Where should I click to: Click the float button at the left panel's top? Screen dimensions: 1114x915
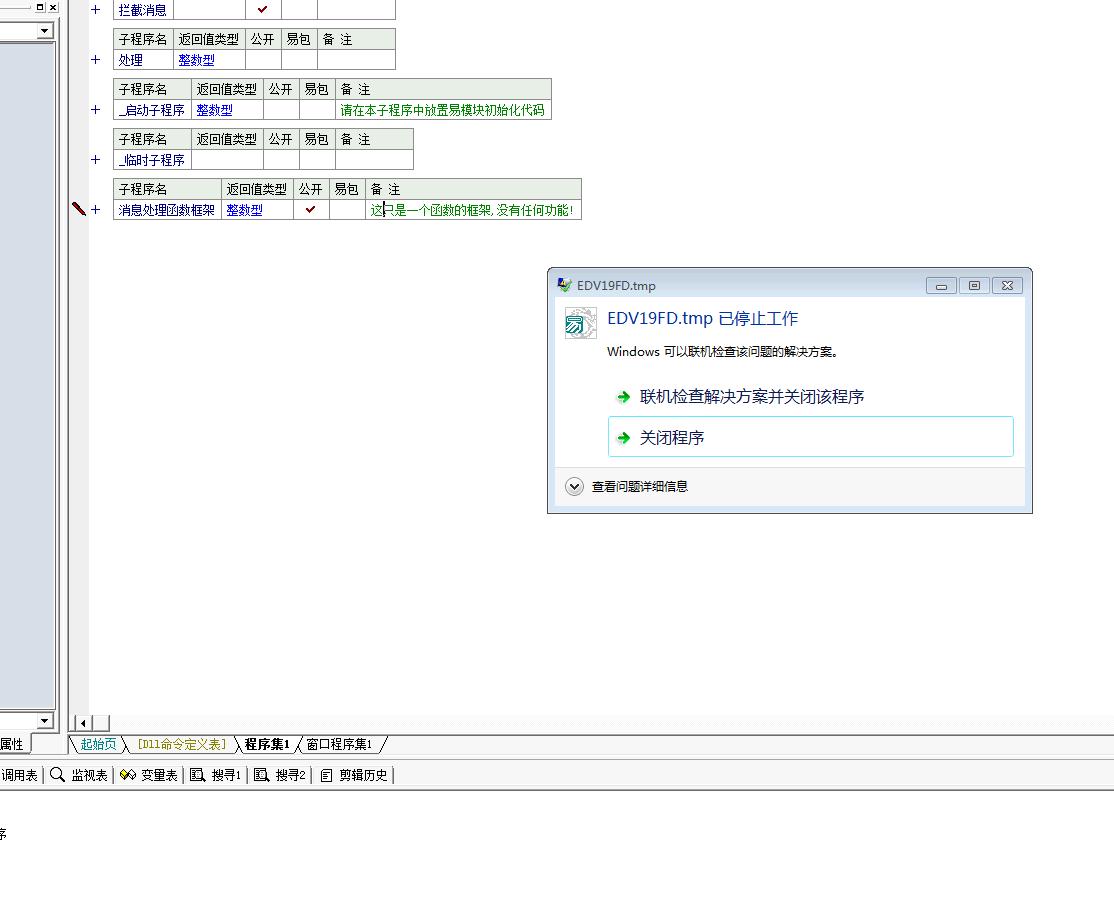click(40, 7)
